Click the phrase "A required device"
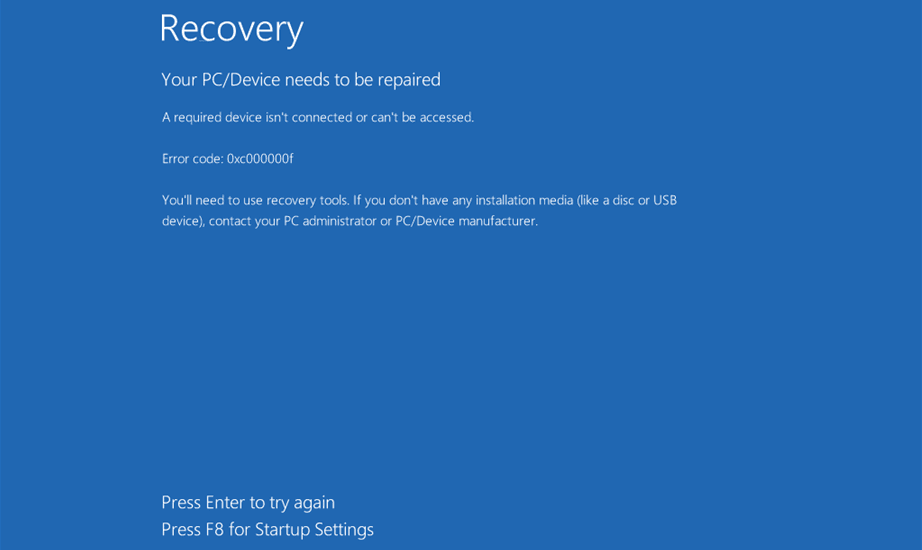Image resolution: width=922 pixels, height=550 pixels. [x=208, y=117]
